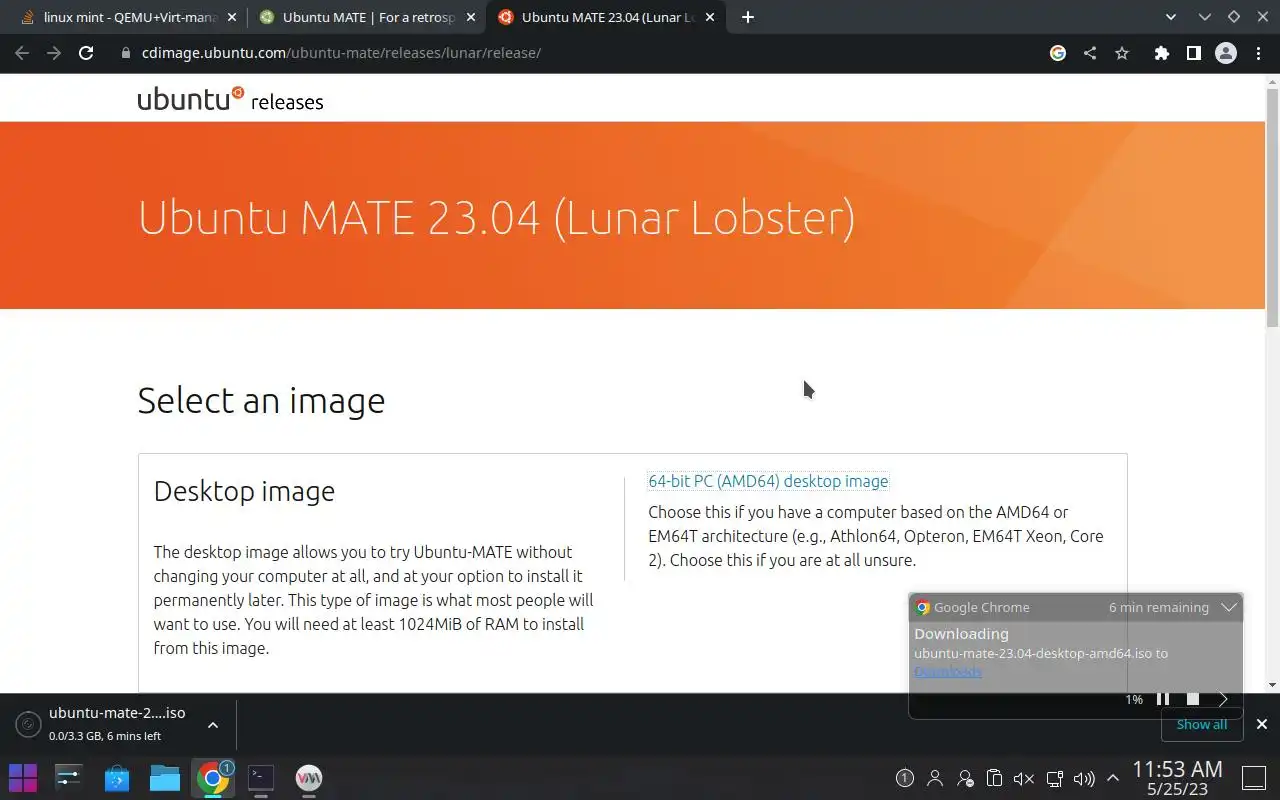This screenshot has height=800, width=1280.
Task: Click Show all downloads
Action: [1202, 724]
